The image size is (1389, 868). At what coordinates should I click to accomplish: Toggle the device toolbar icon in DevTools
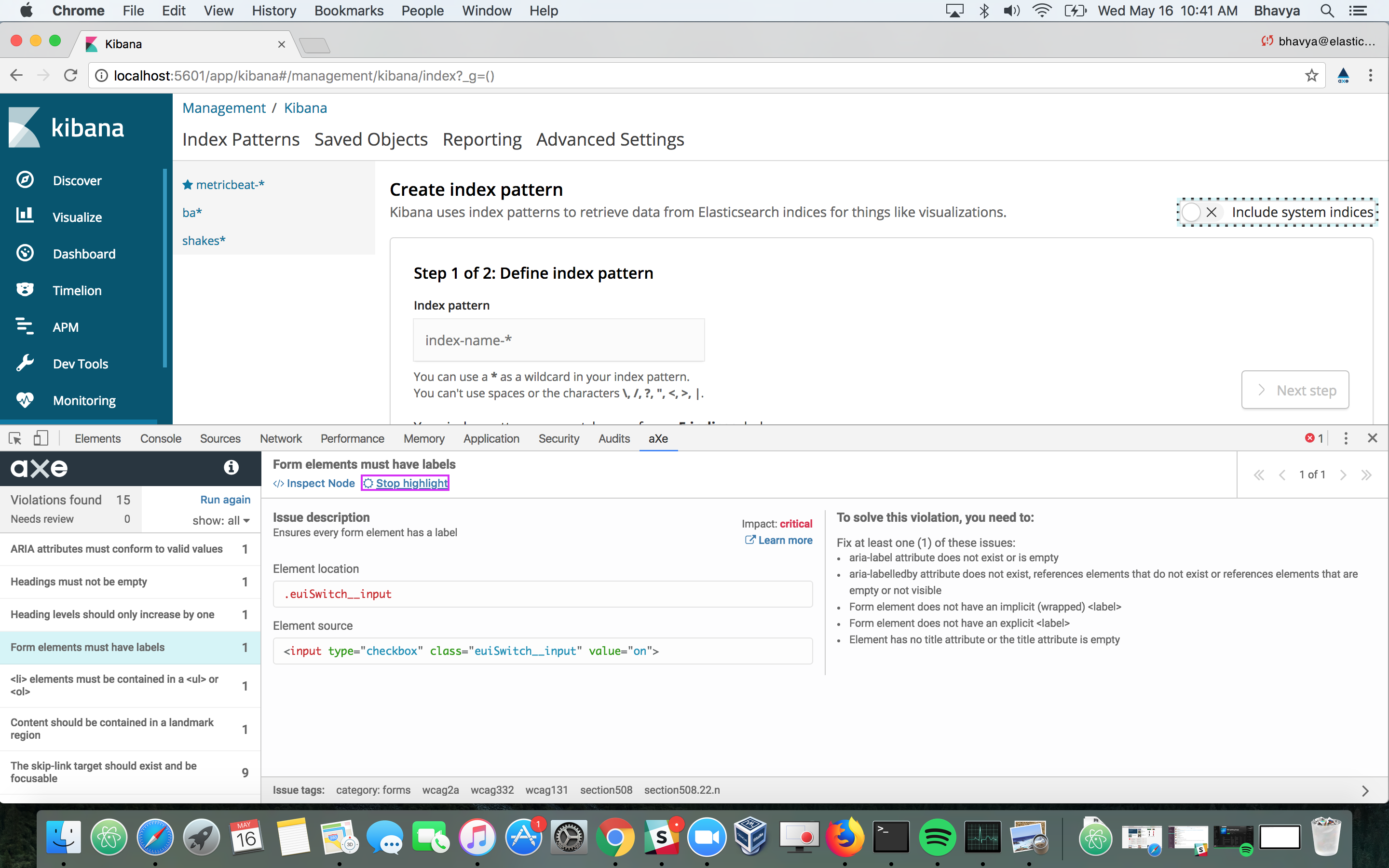click(x=40, y=439)
